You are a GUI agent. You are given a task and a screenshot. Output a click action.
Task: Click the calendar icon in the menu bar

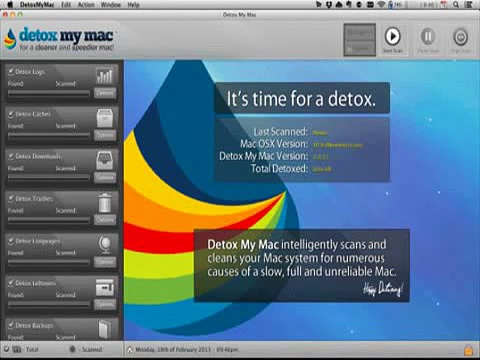pos(444,5)
